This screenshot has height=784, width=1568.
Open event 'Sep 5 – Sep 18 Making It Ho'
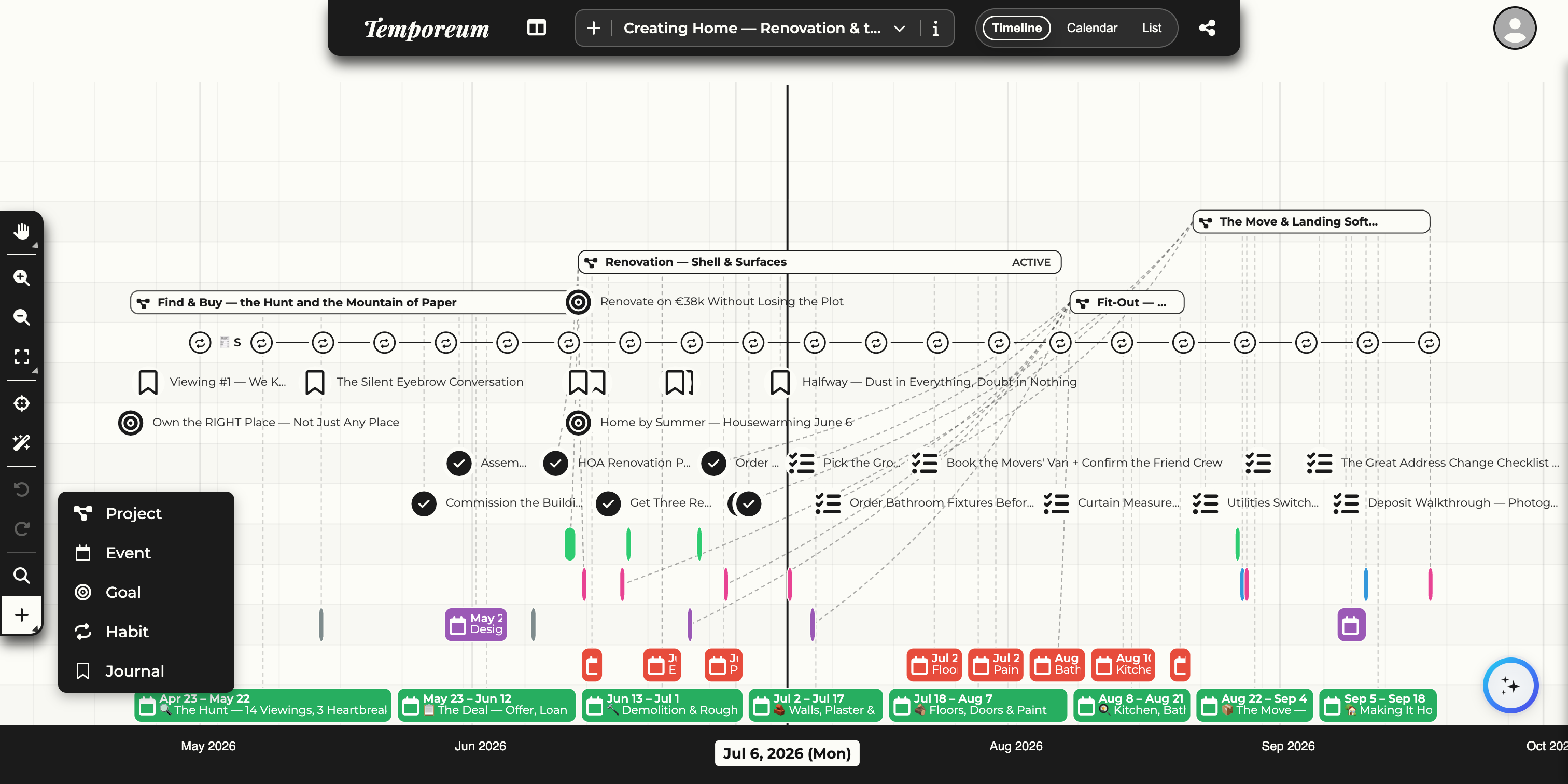[1378, 705]
